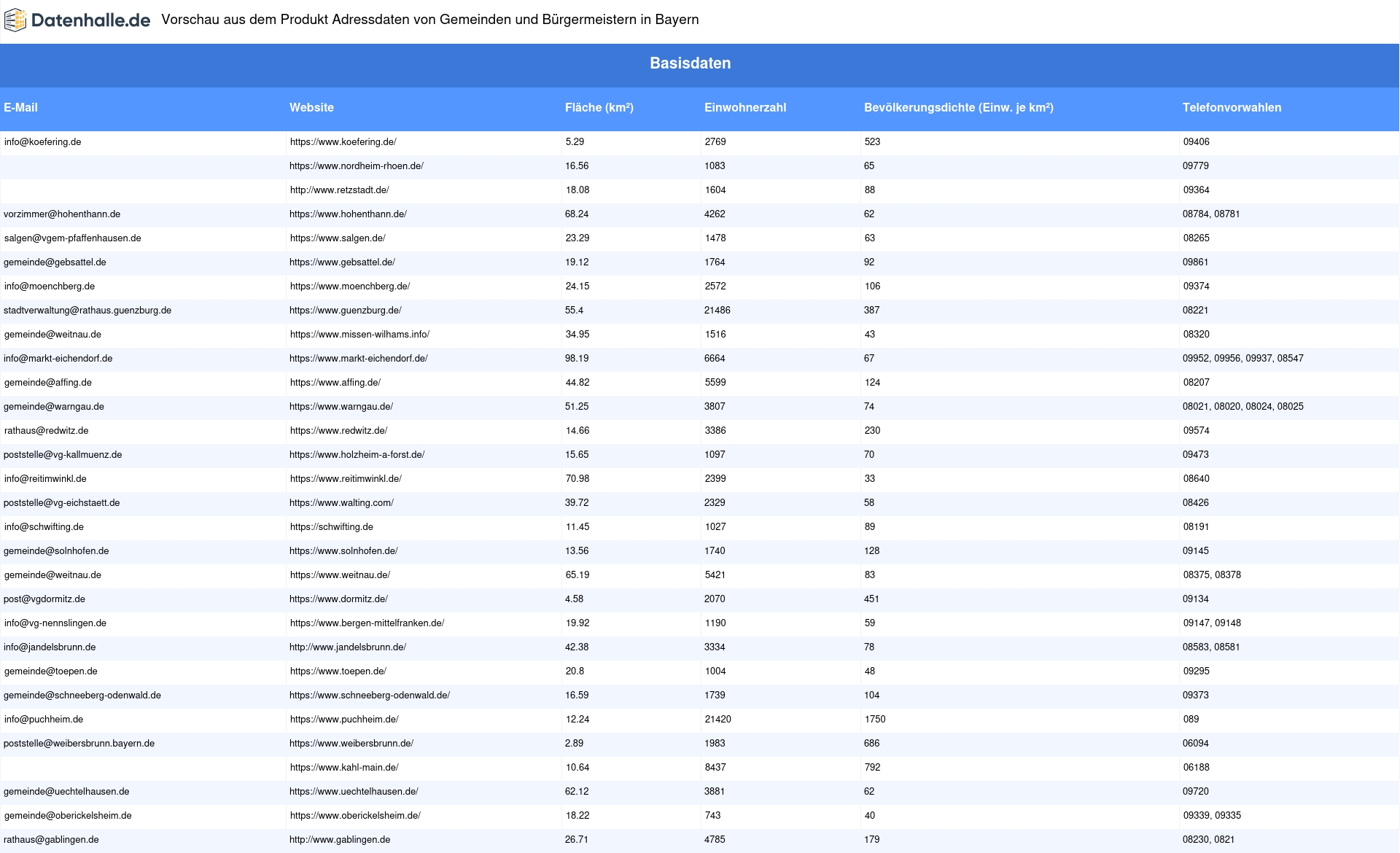Click email info@puchheim.de

pos(43,720)
